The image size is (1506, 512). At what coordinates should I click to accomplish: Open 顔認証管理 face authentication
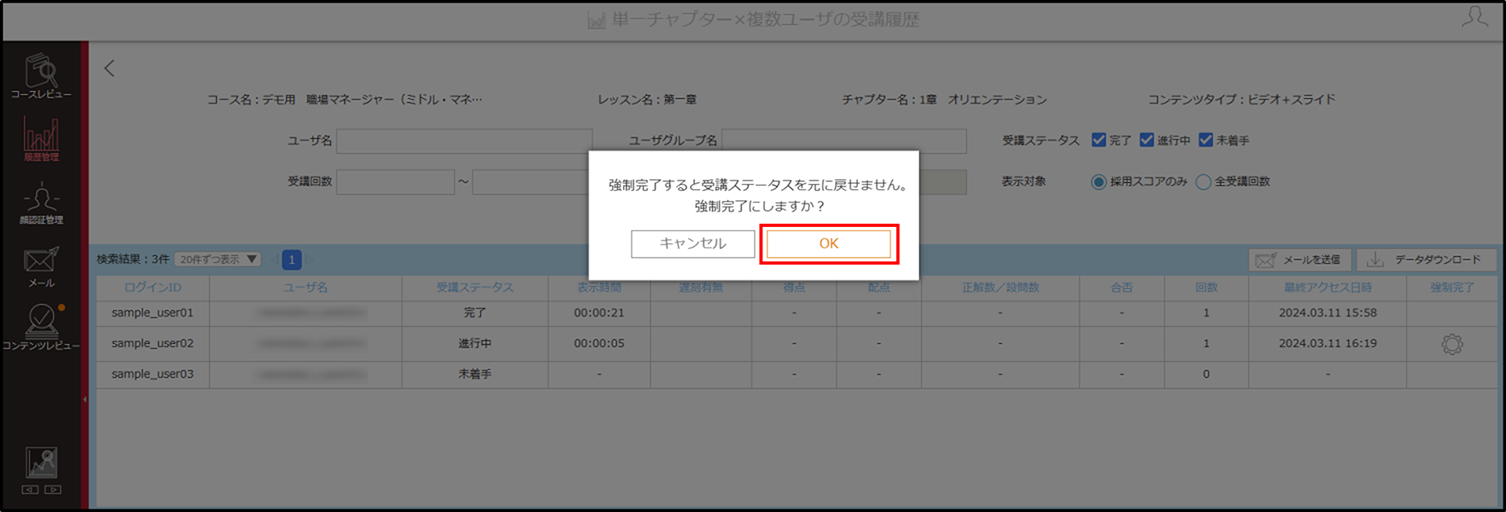click(42, 205)
